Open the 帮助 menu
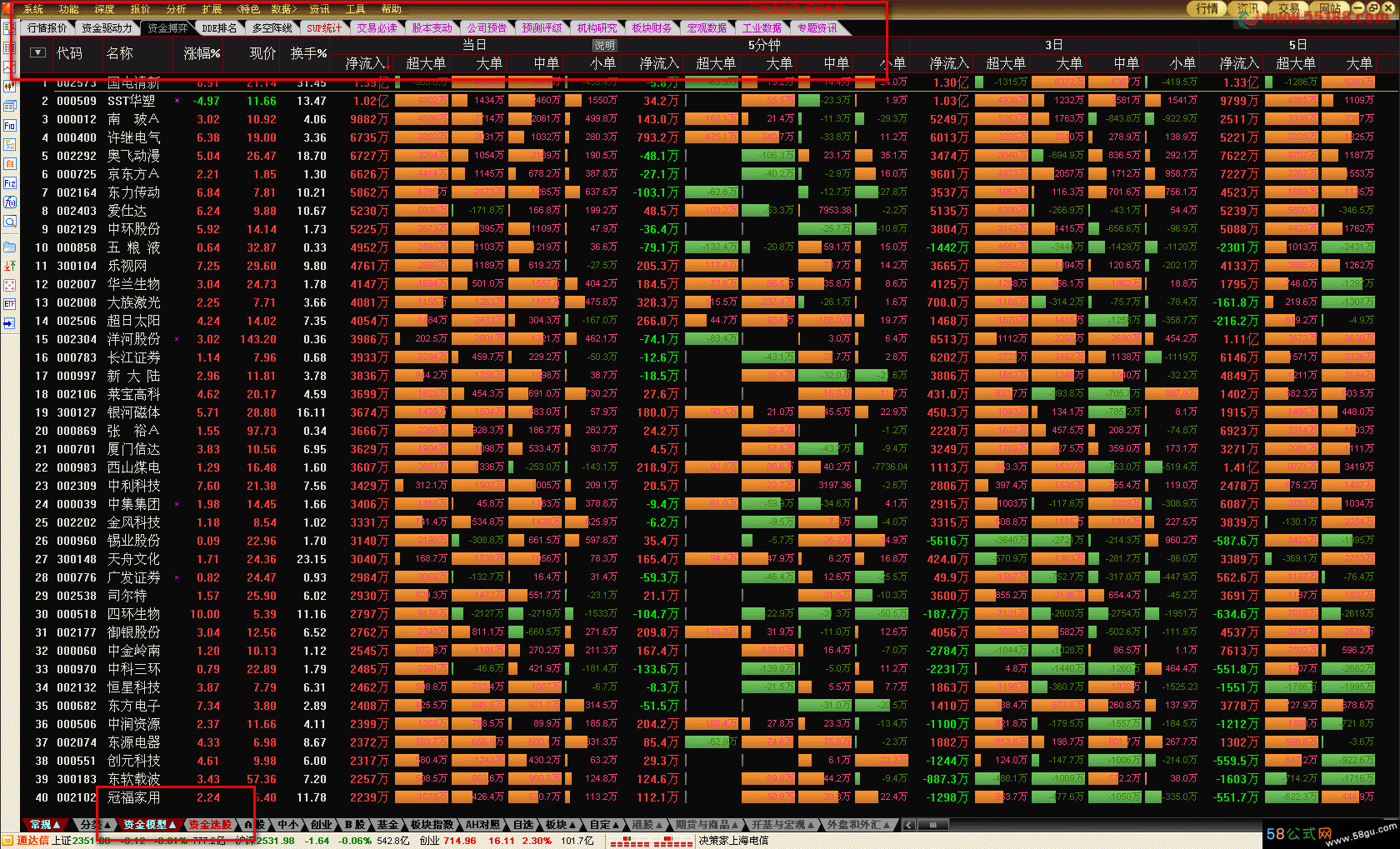This screenshot has height=849, width=1400. click(391, 9)
